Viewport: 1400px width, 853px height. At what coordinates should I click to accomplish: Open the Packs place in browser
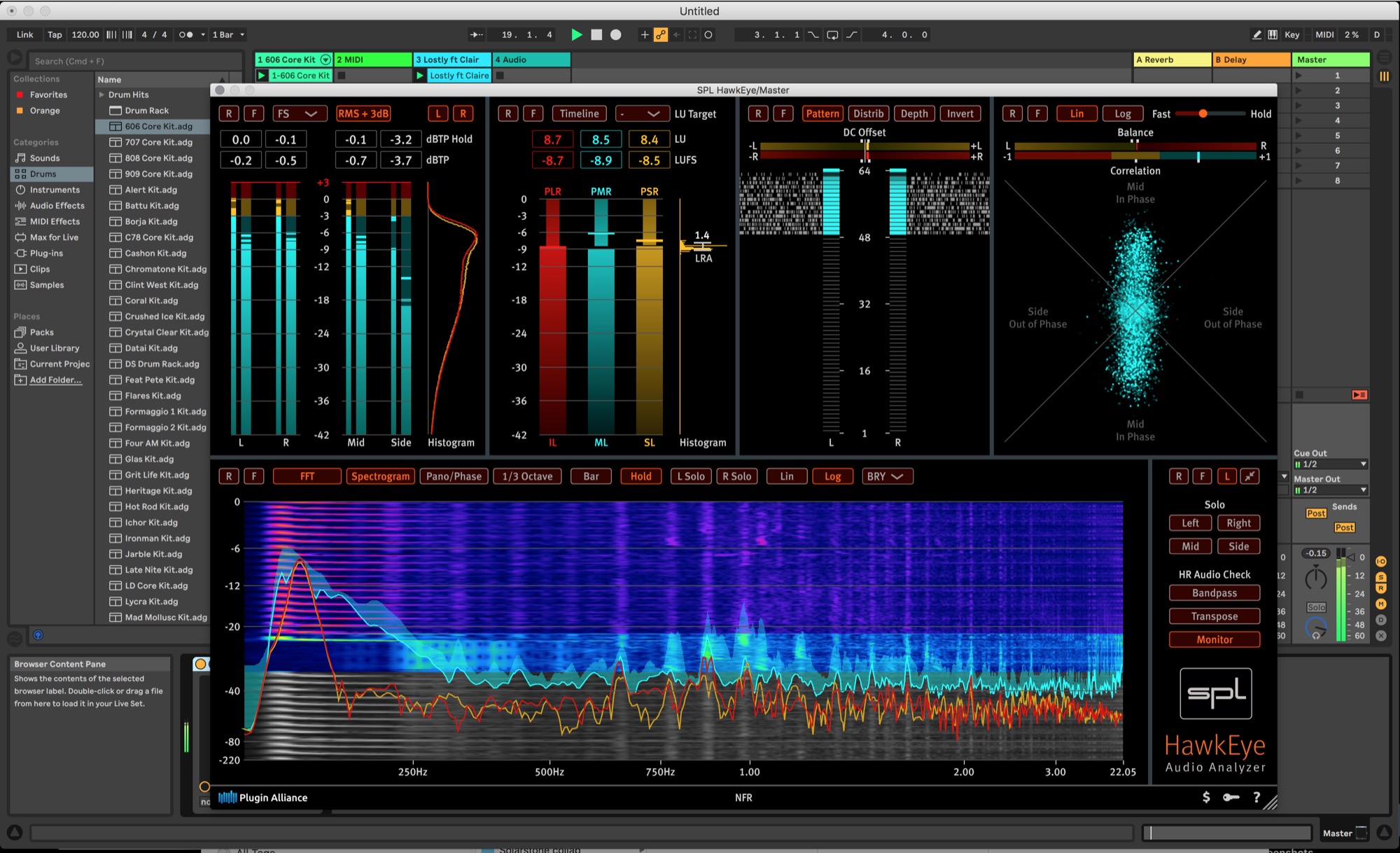(42, 332)
